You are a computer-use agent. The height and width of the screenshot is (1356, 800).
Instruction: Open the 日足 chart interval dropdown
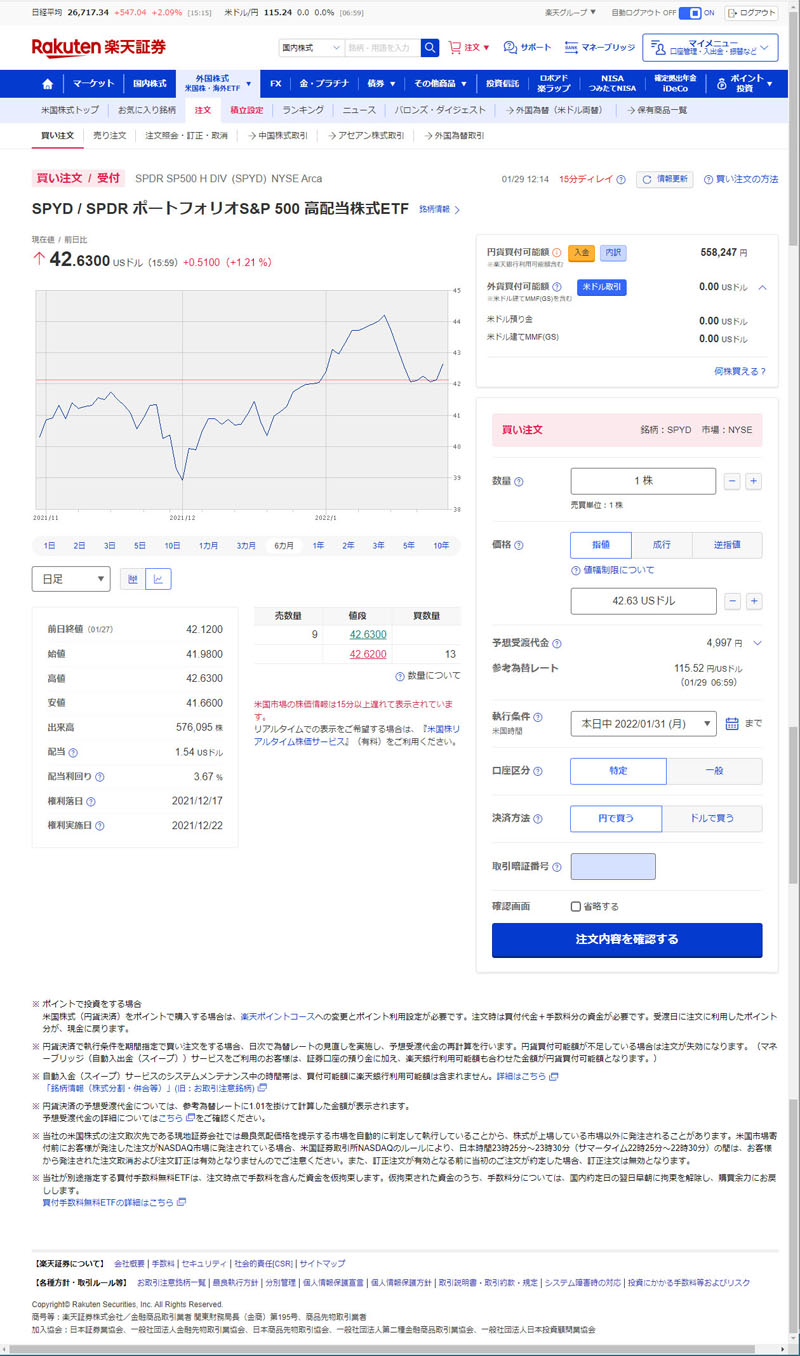coord(71,578)
